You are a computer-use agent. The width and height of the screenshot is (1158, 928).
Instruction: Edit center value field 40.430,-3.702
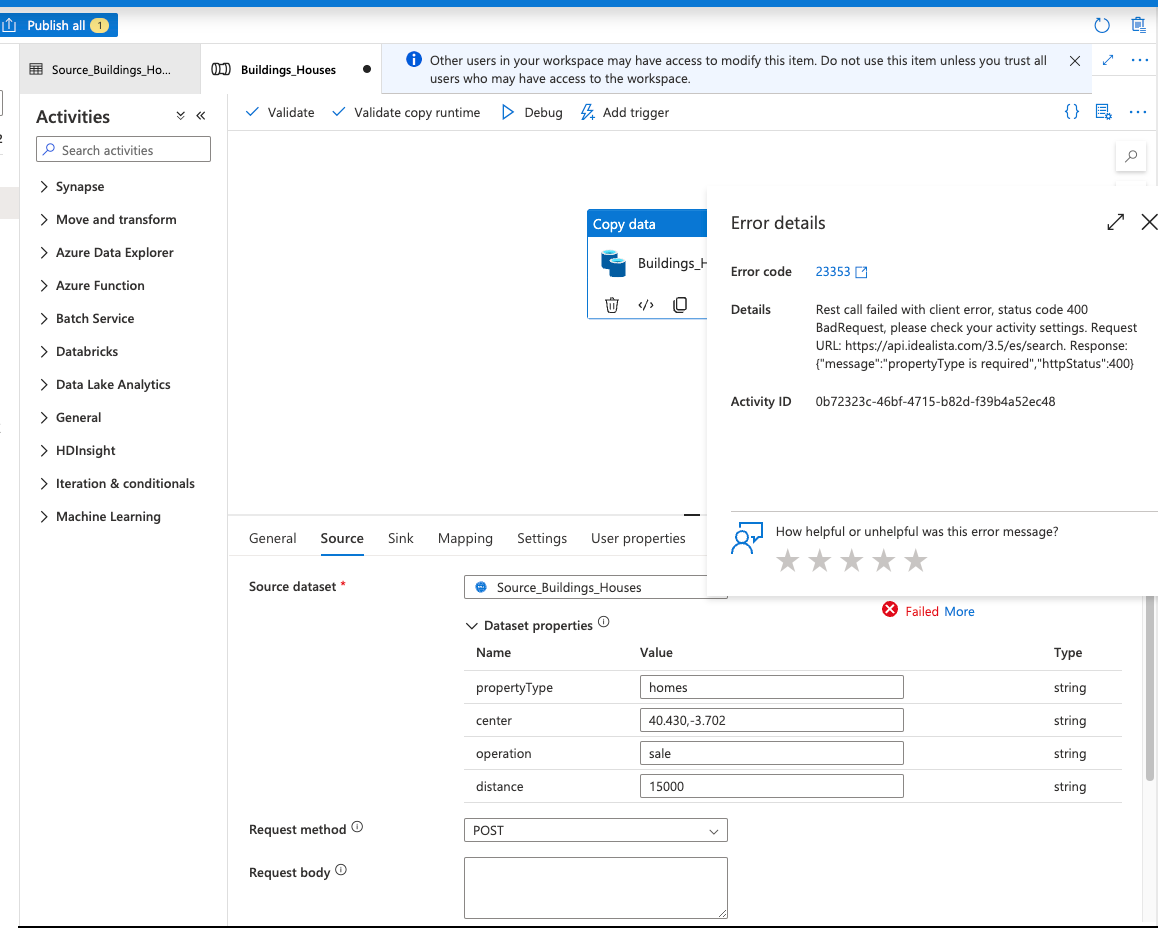click(x=771, y=721)
